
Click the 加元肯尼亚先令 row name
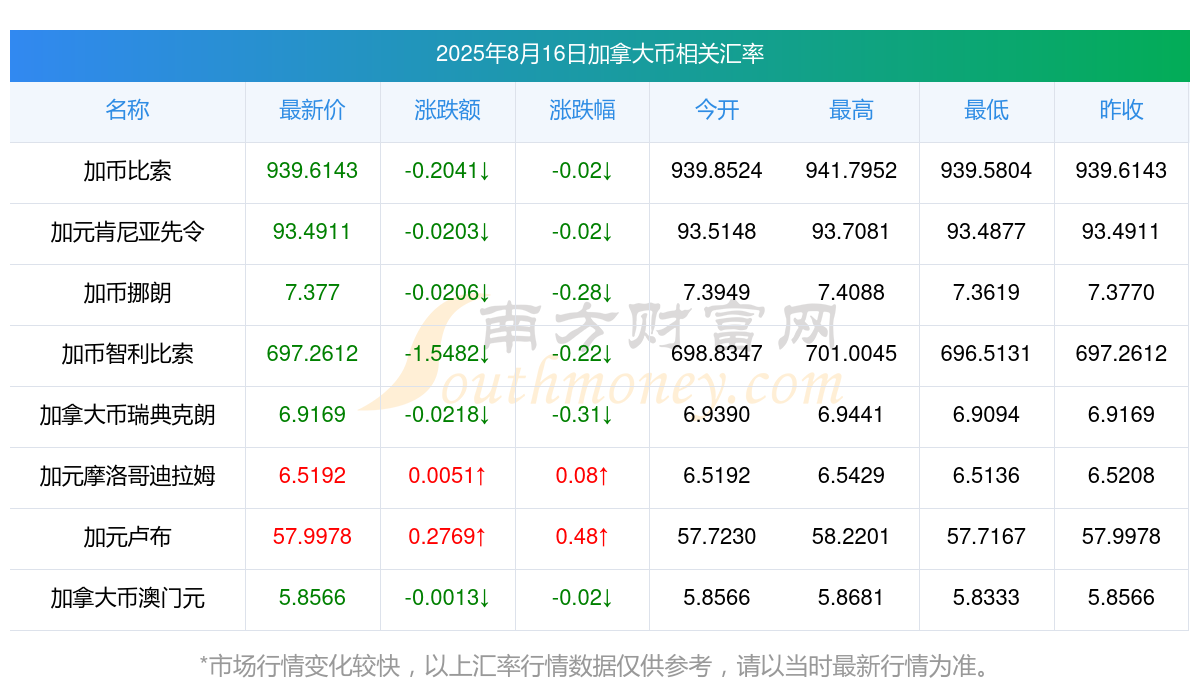point(127,232)
